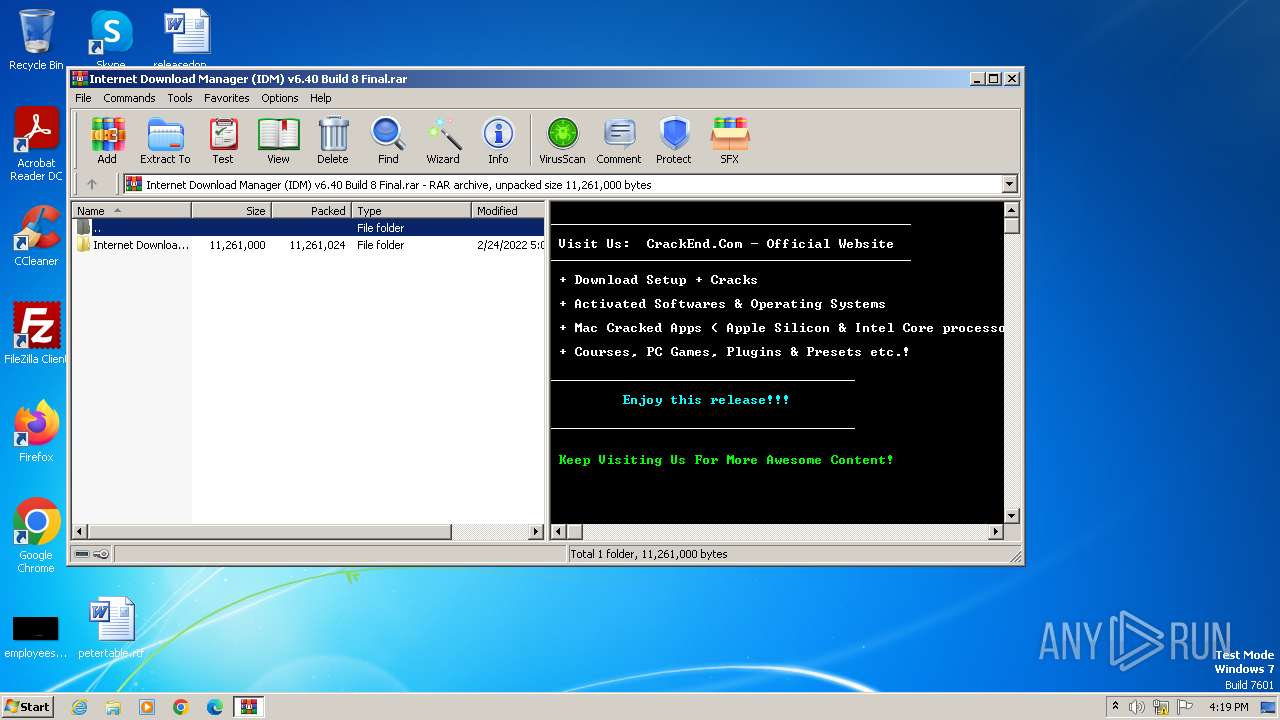
Task: Show archive Info
Action: [x=498, y=140]
